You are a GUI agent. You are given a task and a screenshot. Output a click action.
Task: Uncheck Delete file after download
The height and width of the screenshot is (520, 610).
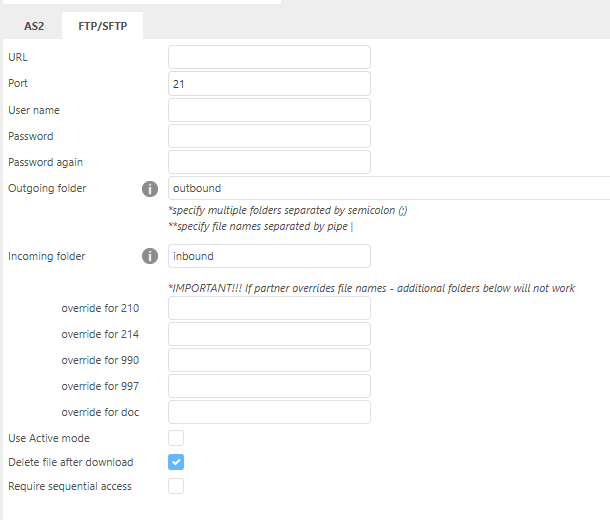point(176,462)
